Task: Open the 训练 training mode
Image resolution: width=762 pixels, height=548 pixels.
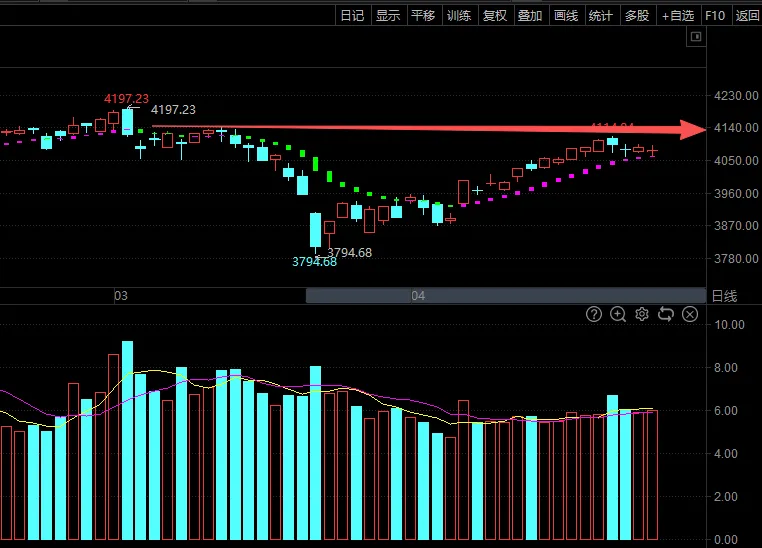Action: click(x=460, y=16)
